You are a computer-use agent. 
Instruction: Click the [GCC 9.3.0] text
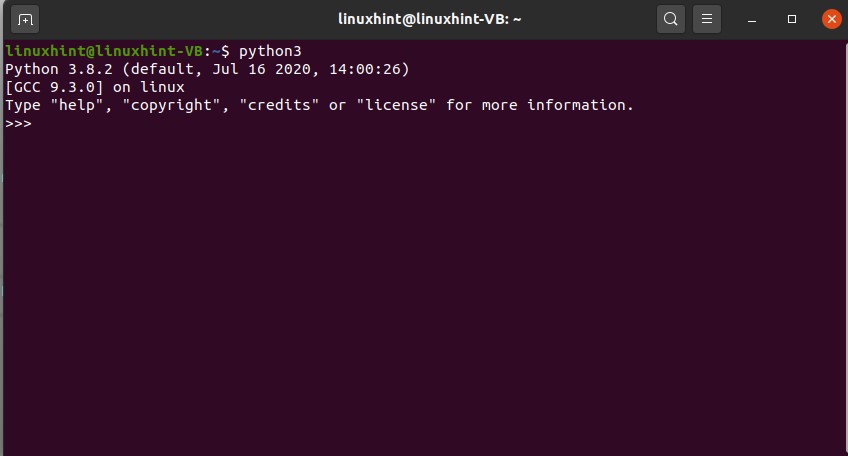coord(55,87)
